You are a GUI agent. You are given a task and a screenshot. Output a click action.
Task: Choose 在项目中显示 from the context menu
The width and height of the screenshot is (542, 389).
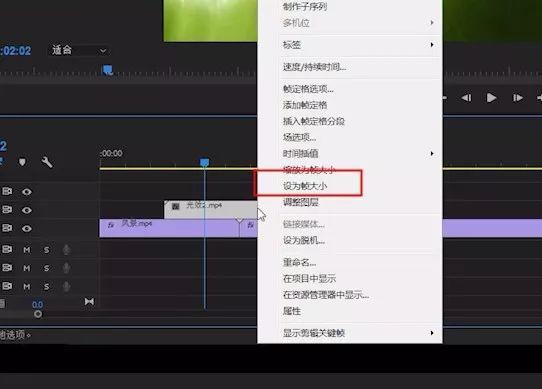[309, 278]
